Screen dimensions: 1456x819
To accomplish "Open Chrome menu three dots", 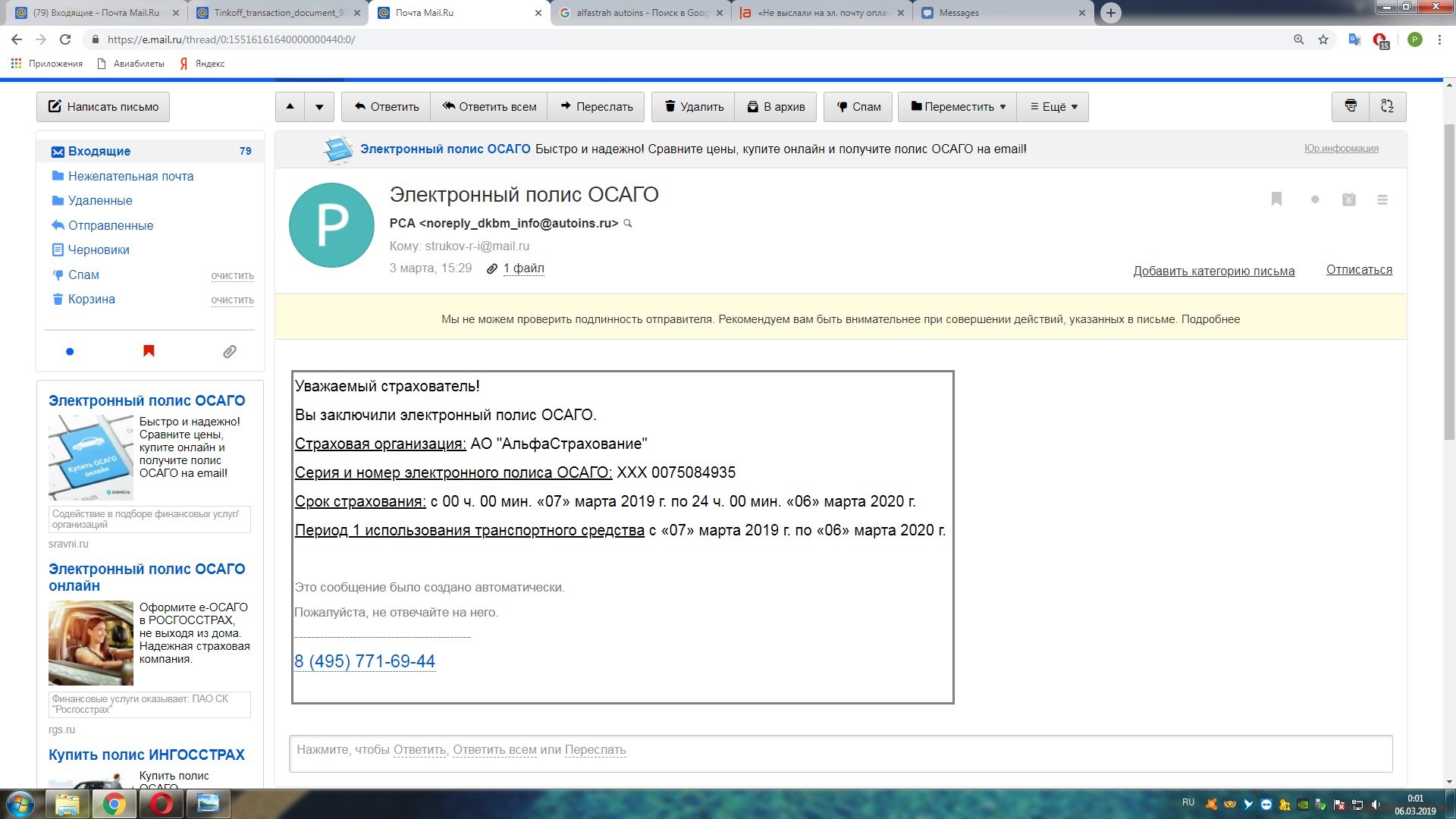I will point(1439,39).
